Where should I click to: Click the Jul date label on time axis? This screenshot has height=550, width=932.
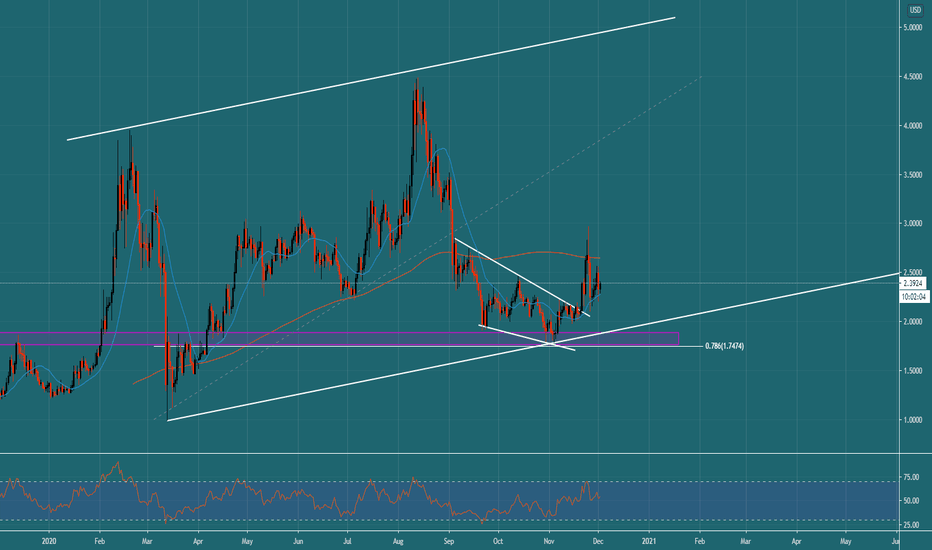coord(348,541)
